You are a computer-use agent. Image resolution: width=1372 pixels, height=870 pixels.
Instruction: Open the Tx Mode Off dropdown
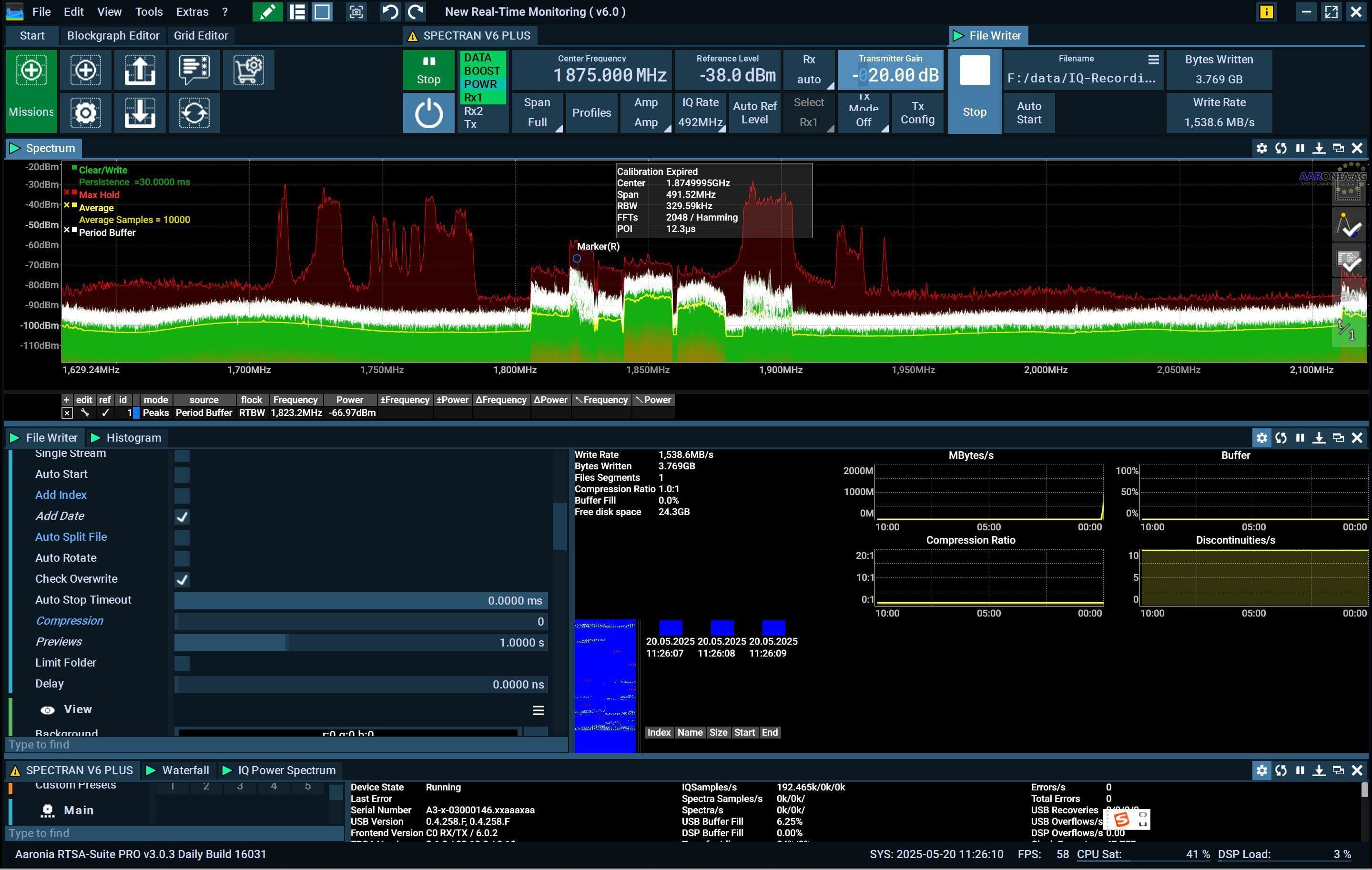tap(863, 113)
